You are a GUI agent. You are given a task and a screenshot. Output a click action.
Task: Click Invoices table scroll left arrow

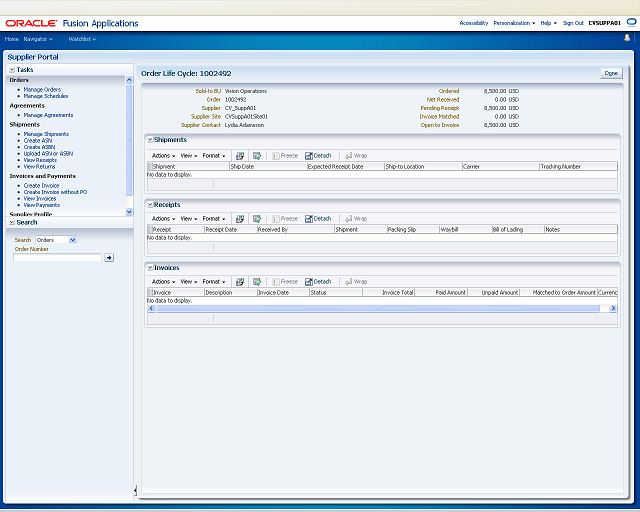point(151,309)
